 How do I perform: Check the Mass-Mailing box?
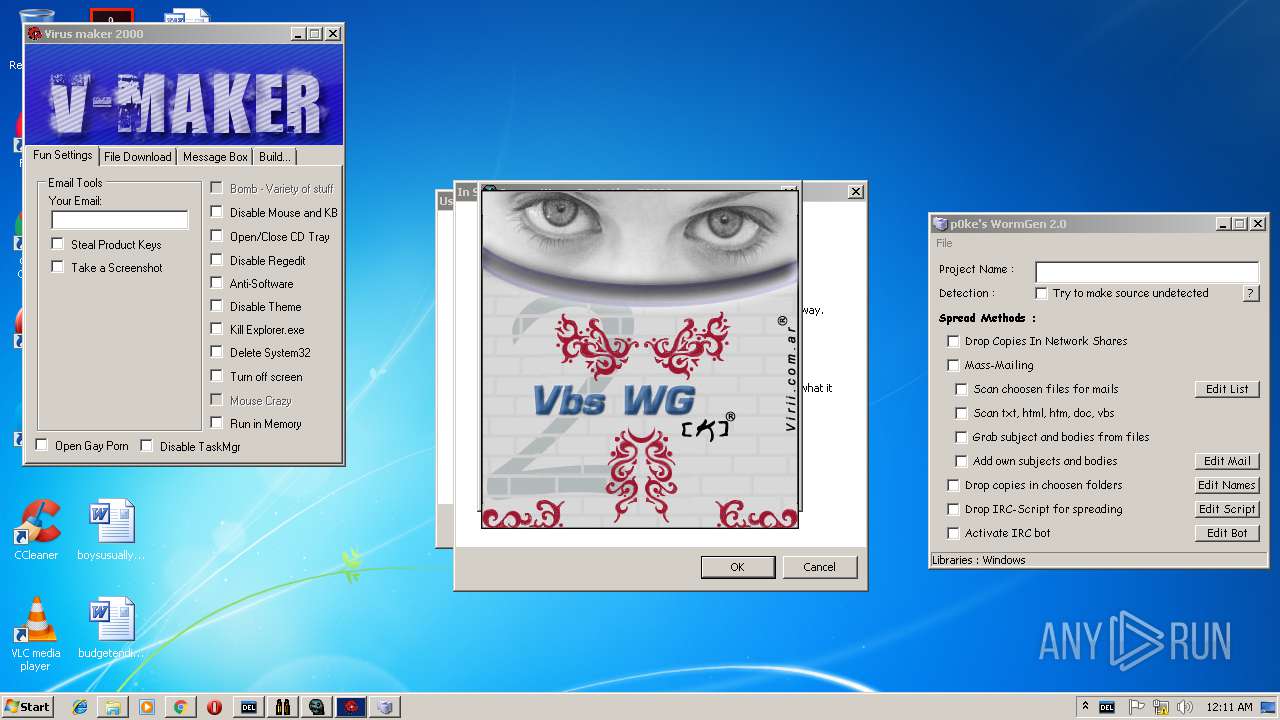pos(953,365)
